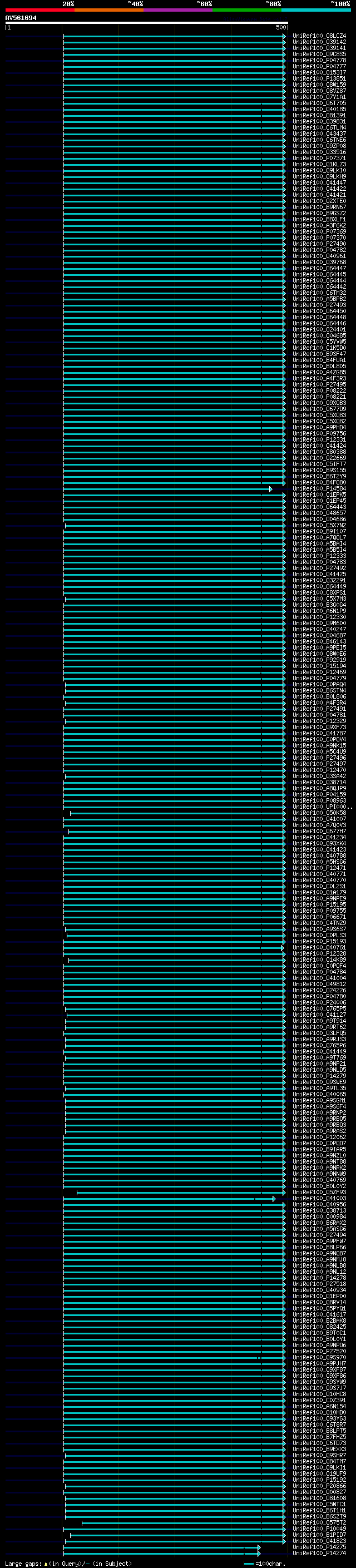Select label UniRef100_Q677H7
The height and width of the screenshot is (1568, 356).
(319, 831)
